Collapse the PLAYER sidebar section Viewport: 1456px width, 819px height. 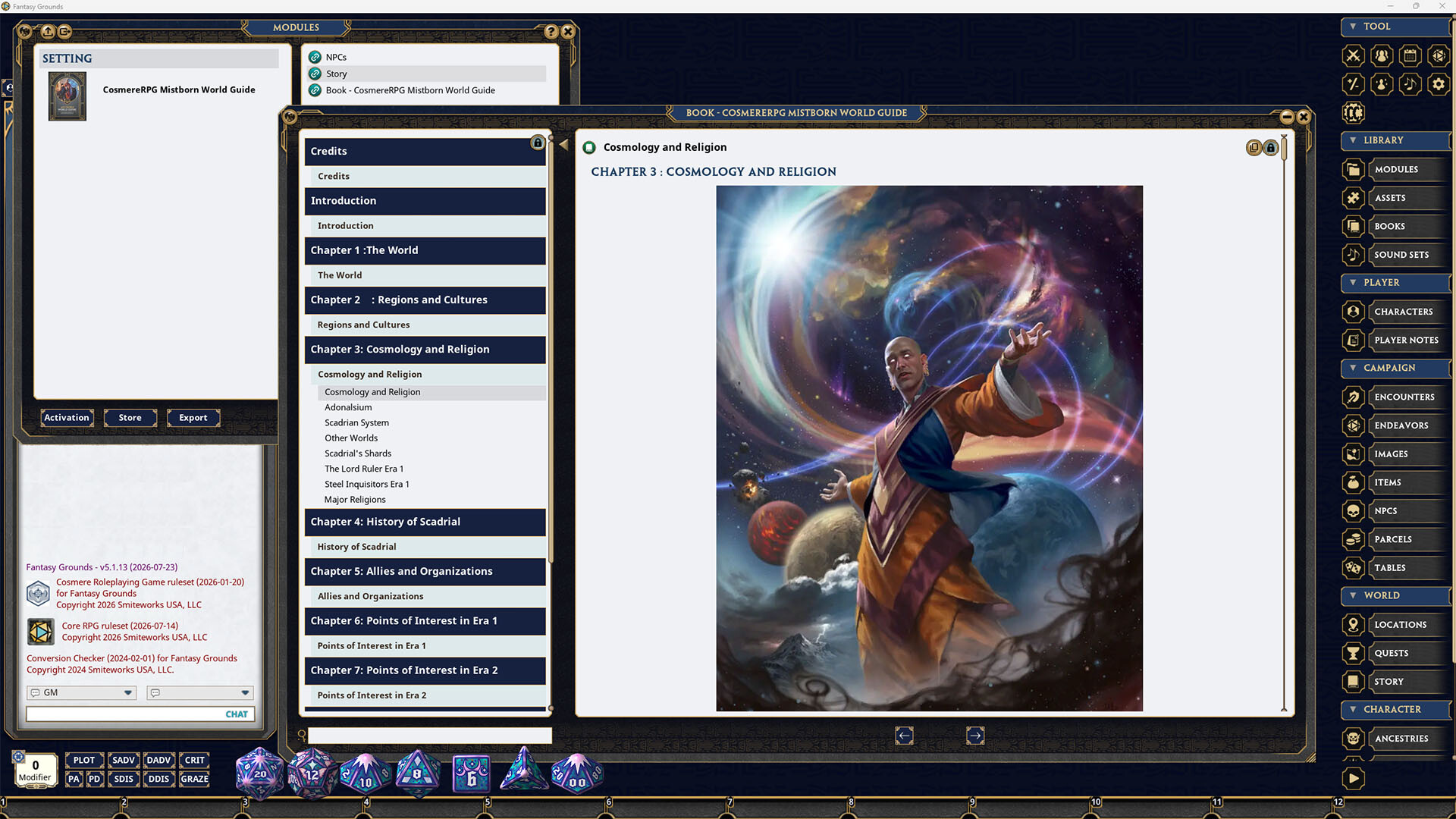1395,283
